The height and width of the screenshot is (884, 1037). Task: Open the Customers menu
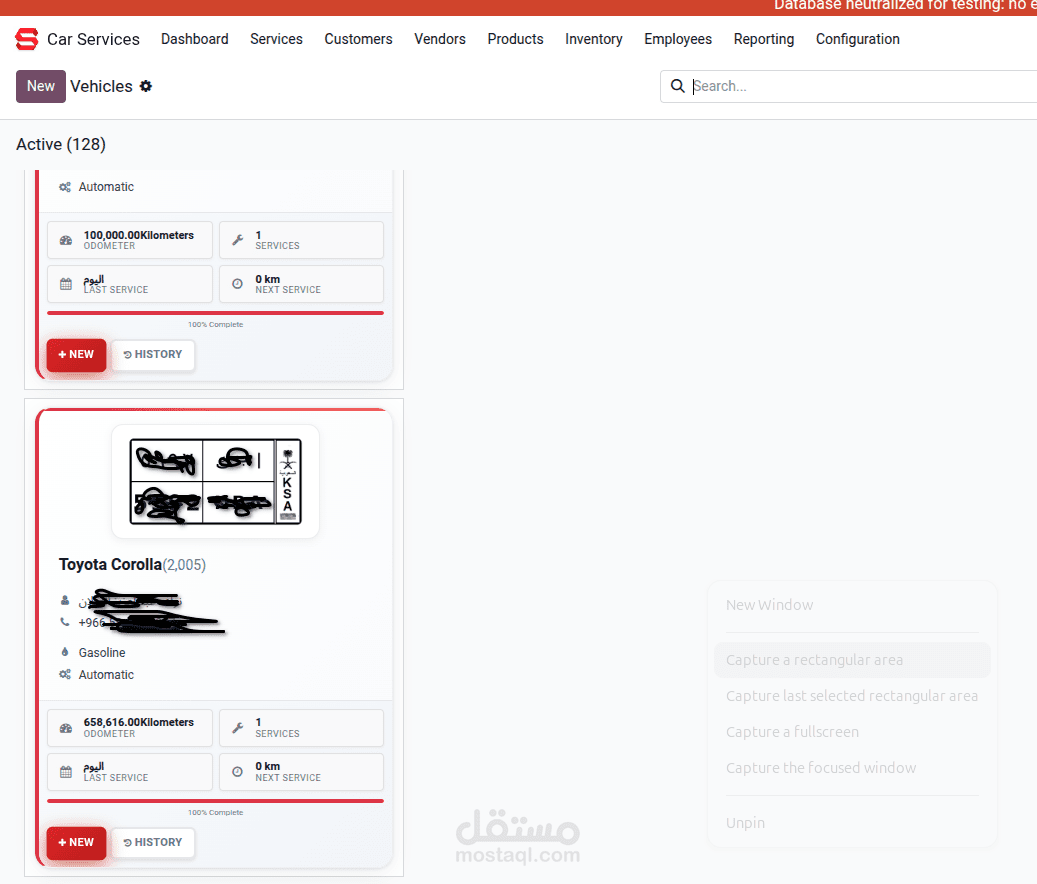[358, 39]
